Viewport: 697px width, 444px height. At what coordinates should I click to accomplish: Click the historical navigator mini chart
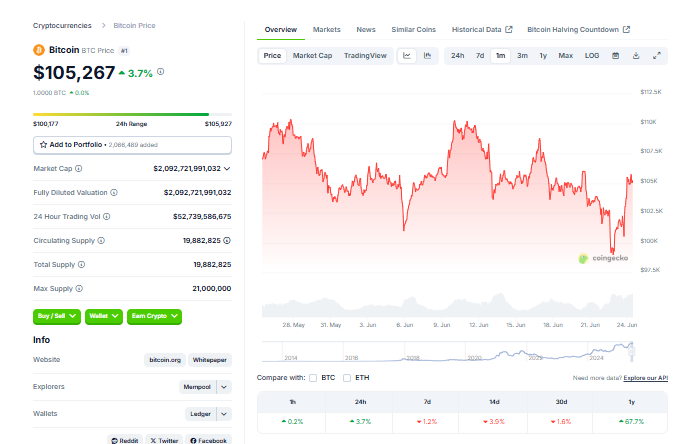447,352
